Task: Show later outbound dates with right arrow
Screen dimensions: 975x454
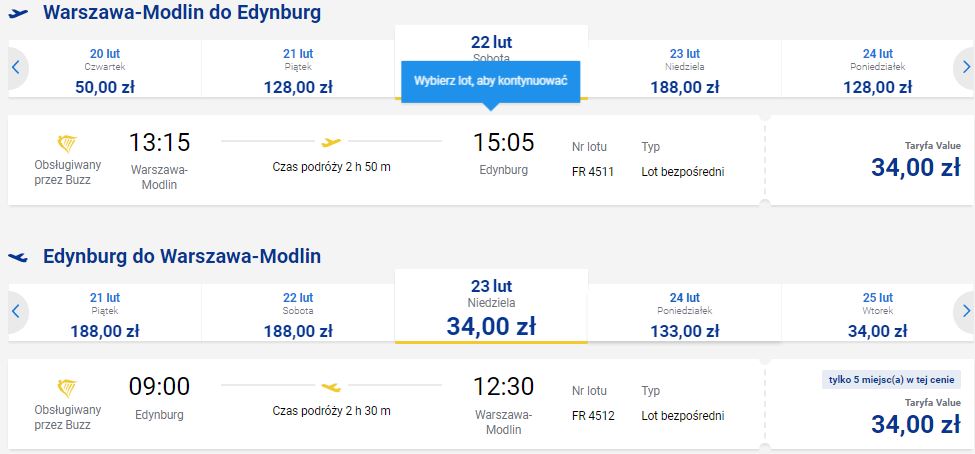Action: coord(965,67)
